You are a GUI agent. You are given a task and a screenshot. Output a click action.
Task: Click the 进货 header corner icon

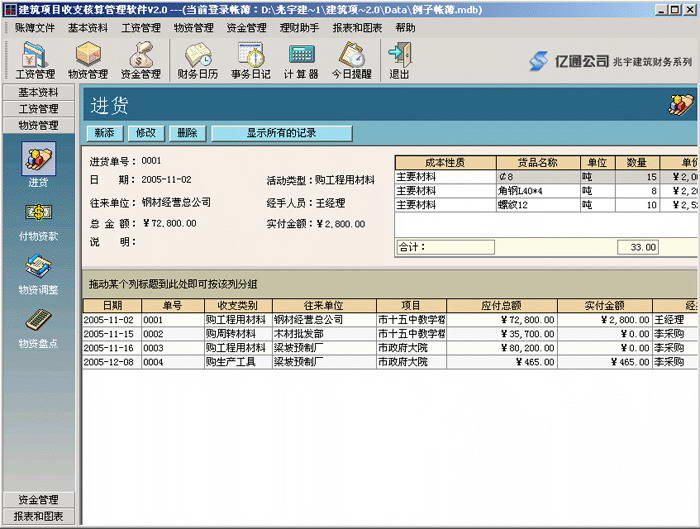681,105
